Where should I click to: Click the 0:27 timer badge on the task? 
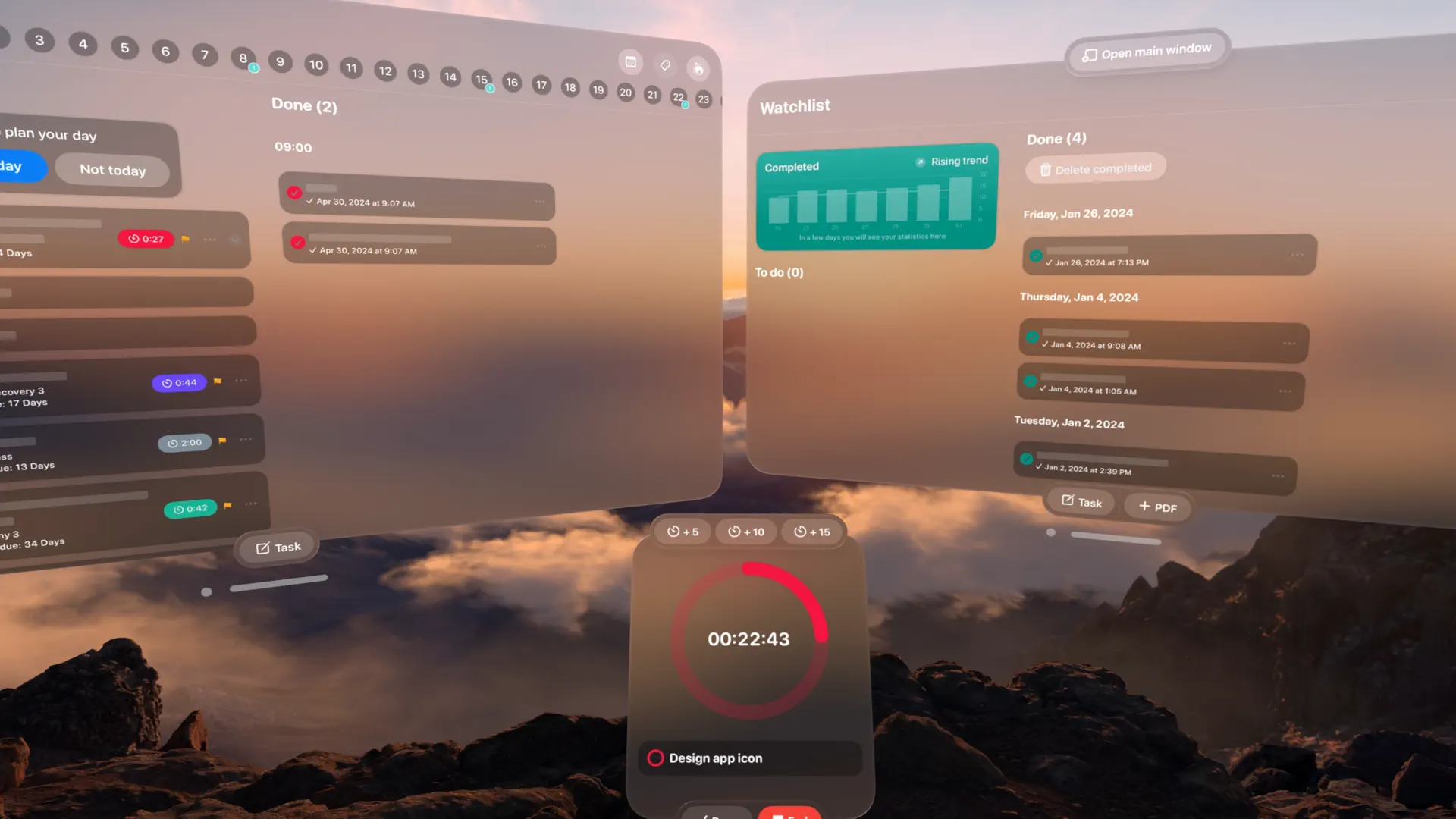(146, 238)
